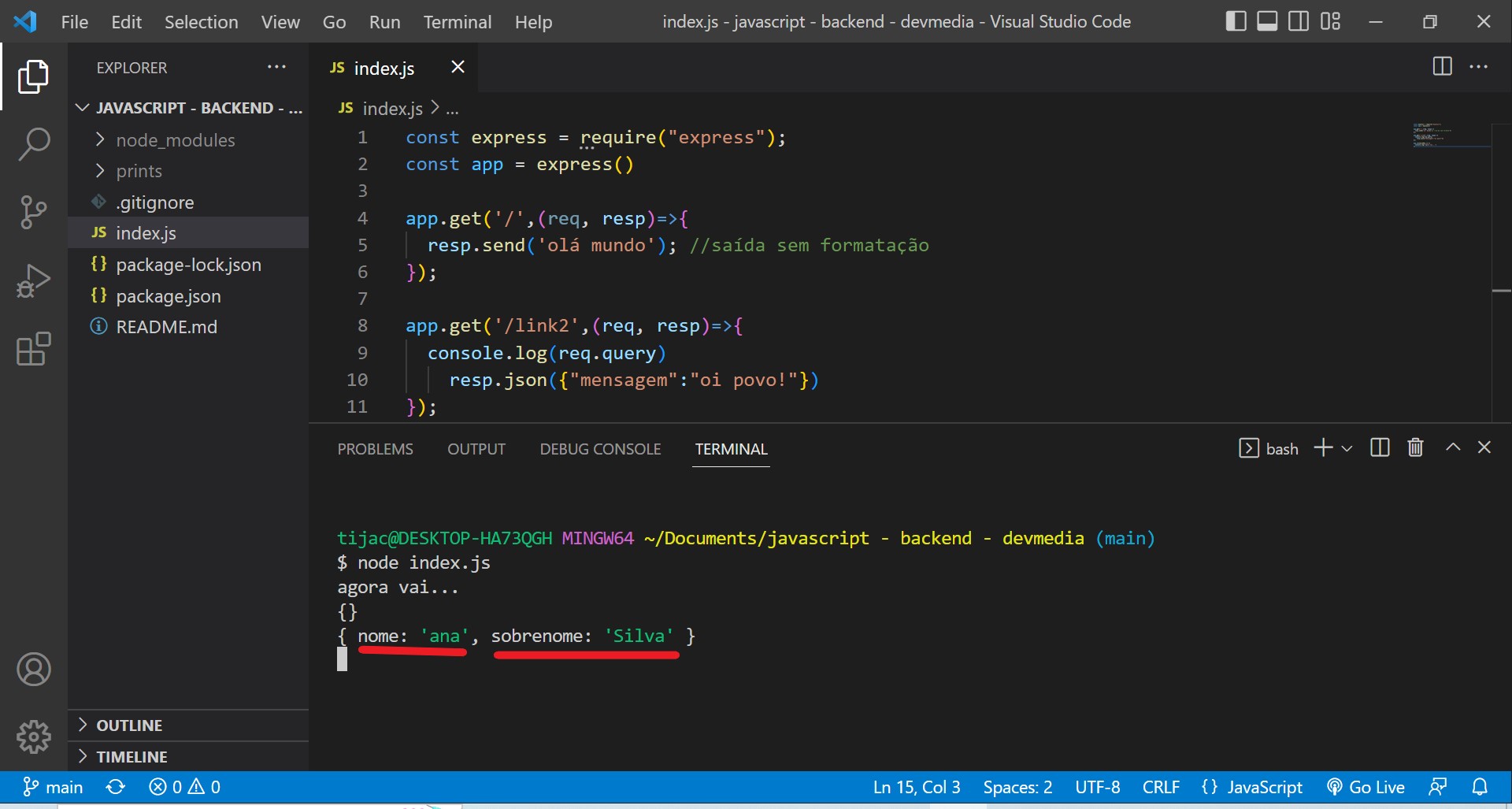Maximize panel using chevron up
This screenshot has width=1512, height=809.
point(1452,447)
